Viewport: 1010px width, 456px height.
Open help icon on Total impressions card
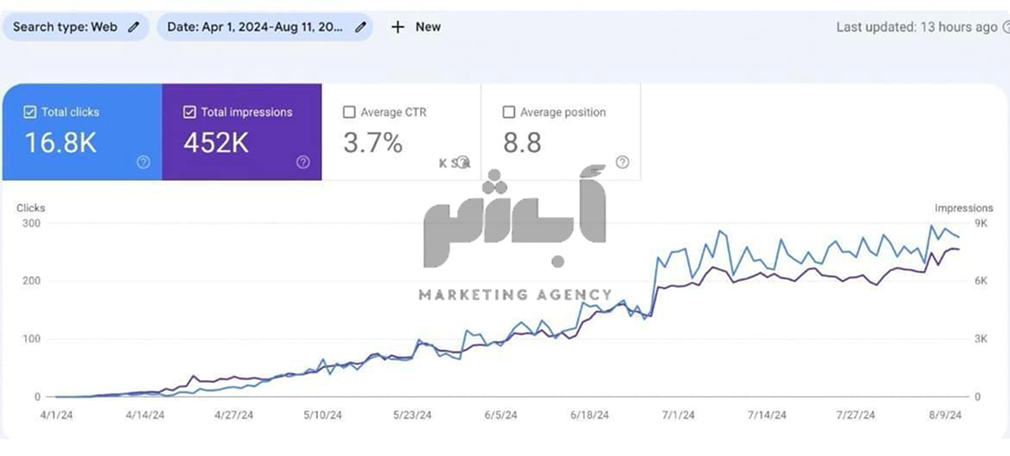tap(303, 162)
